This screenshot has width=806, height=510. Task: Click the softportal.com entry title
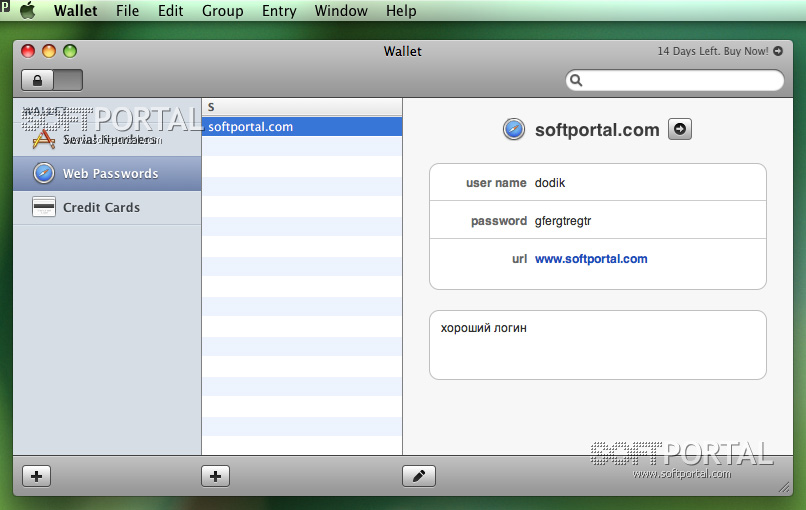tap(597, 130)
